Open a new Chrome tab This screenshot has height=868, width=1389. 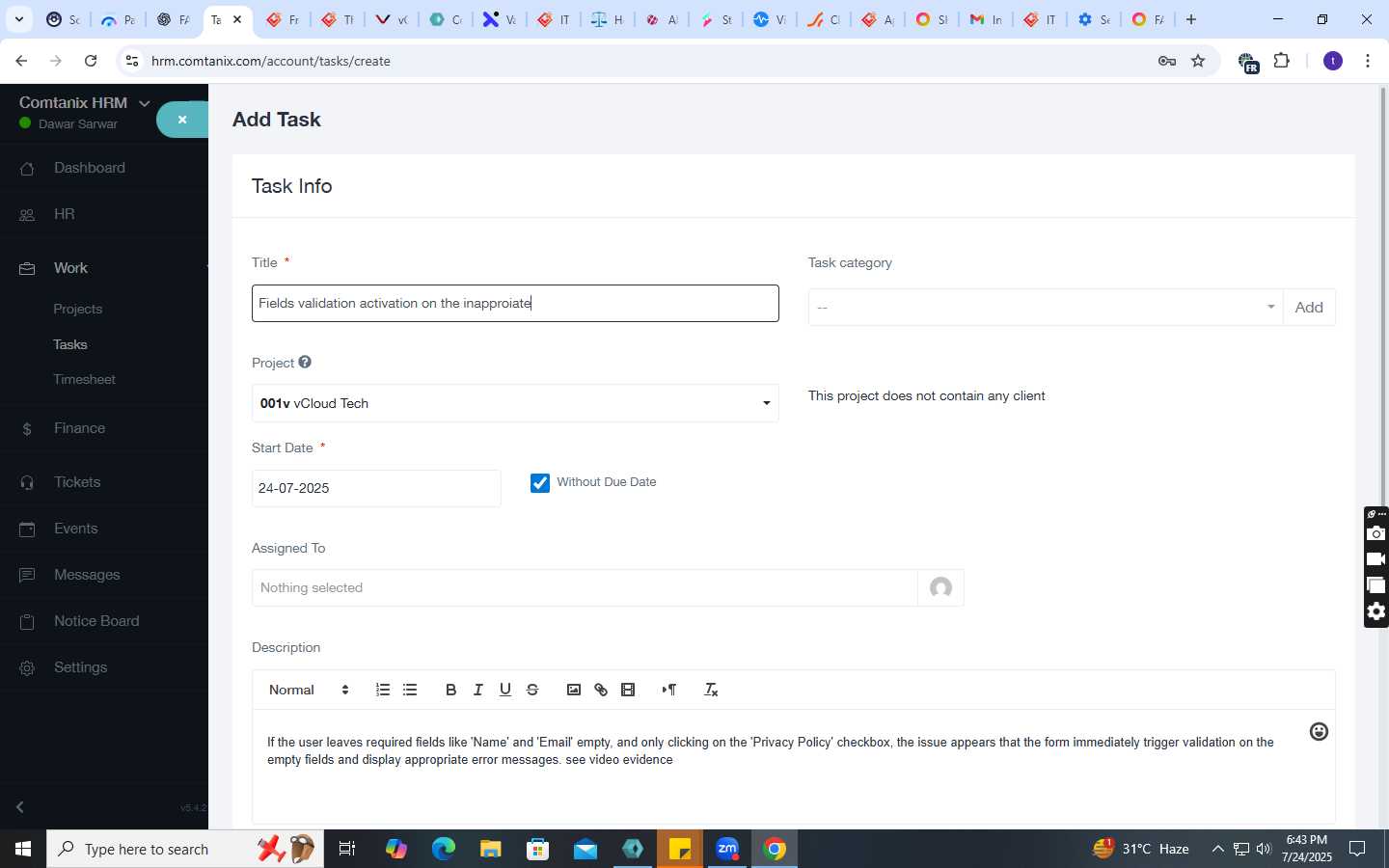pyautogui.click(x=1191, y=19)
